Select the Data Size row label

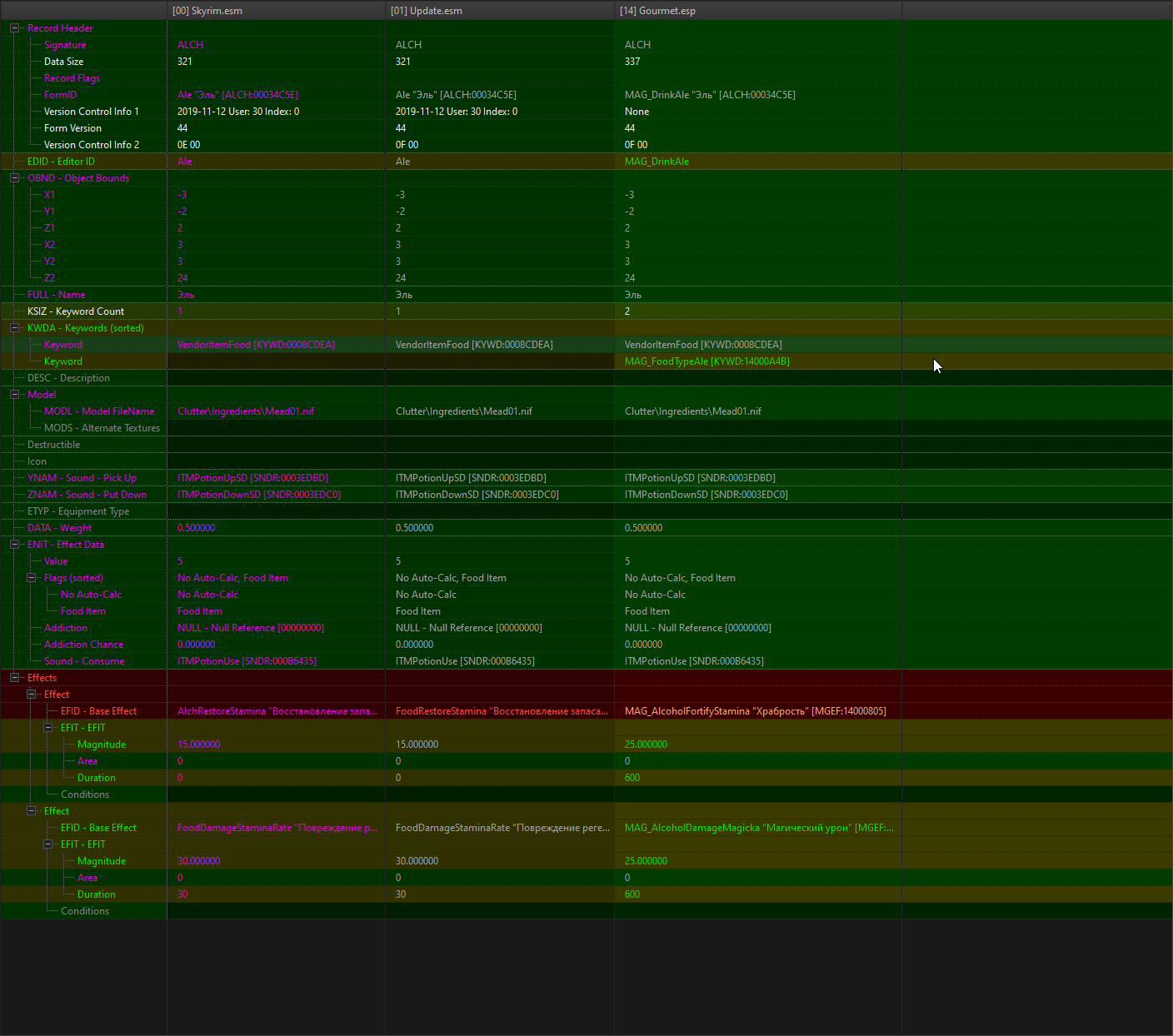[x=63, y=62]
